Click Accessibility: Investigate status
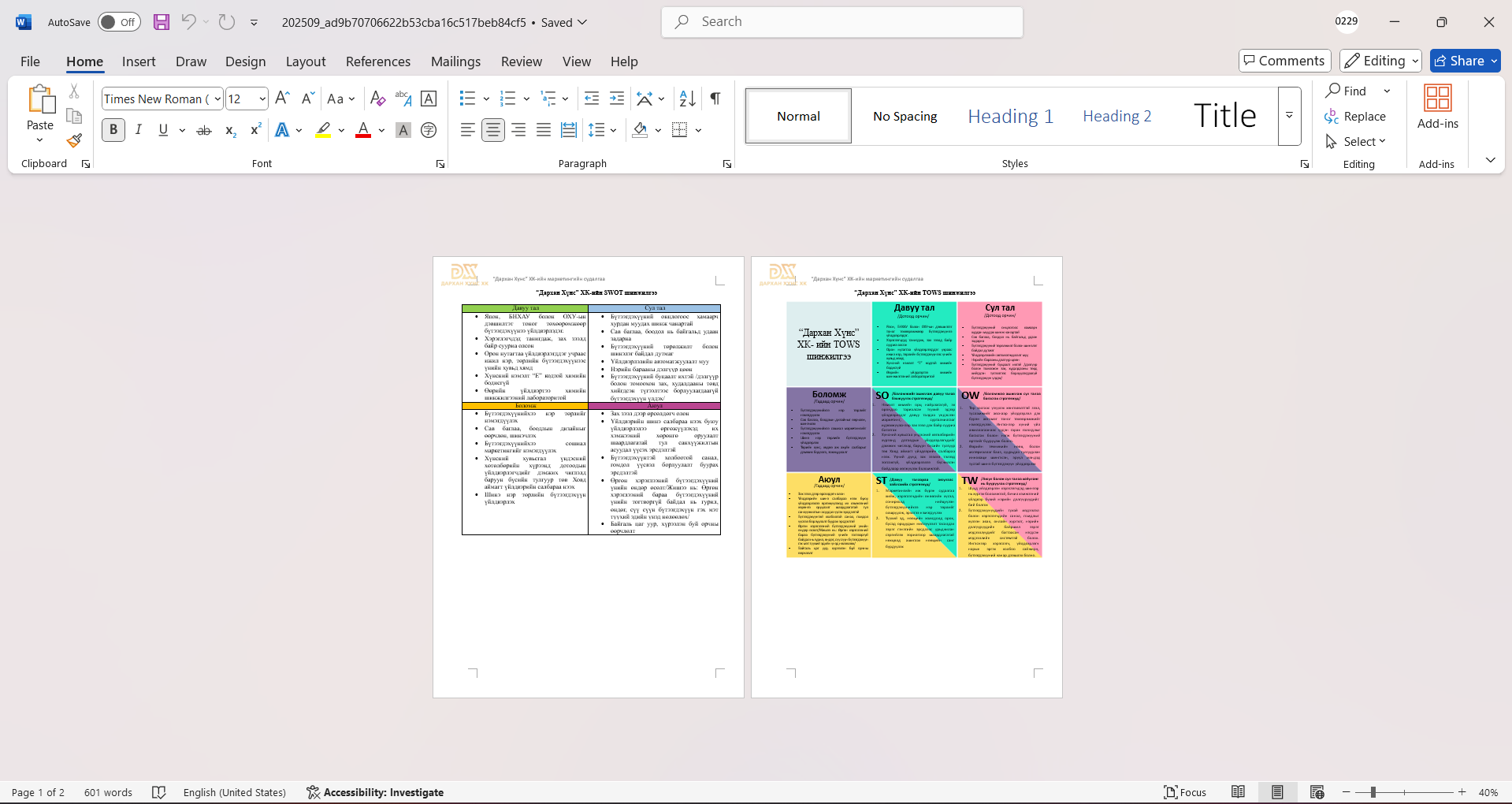 [x=375, y=792]
